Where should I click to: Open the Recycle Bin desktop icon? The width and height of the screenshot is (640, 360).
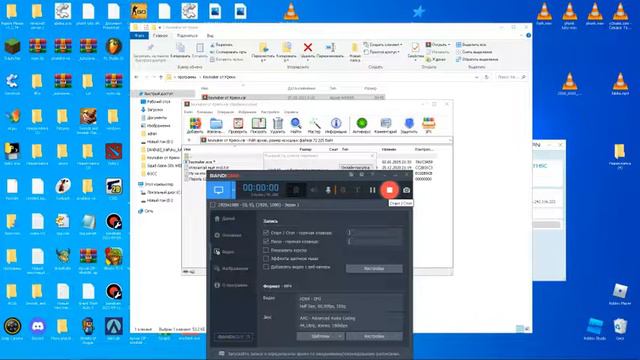coord(620,329)
